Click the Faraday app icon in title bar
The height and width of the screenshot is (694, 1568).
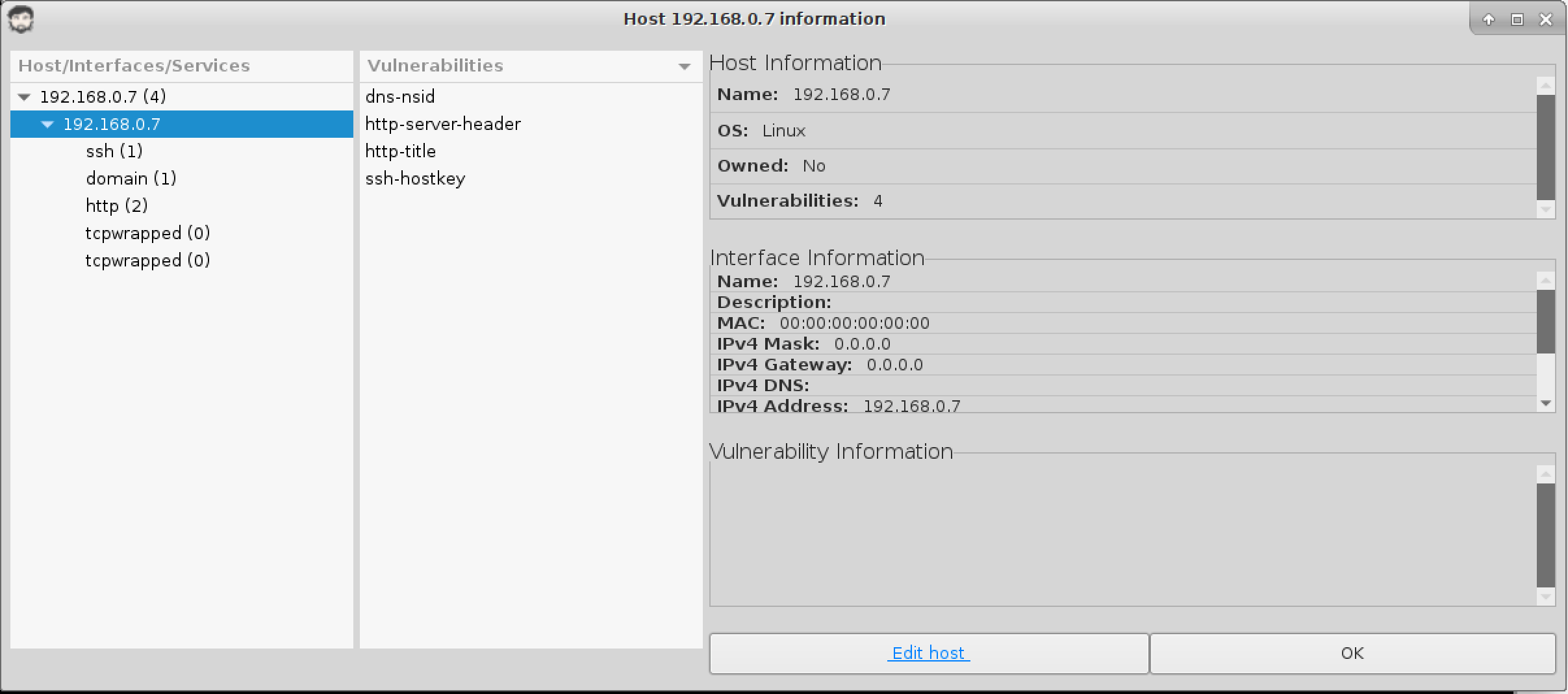[x=21, y=19]
